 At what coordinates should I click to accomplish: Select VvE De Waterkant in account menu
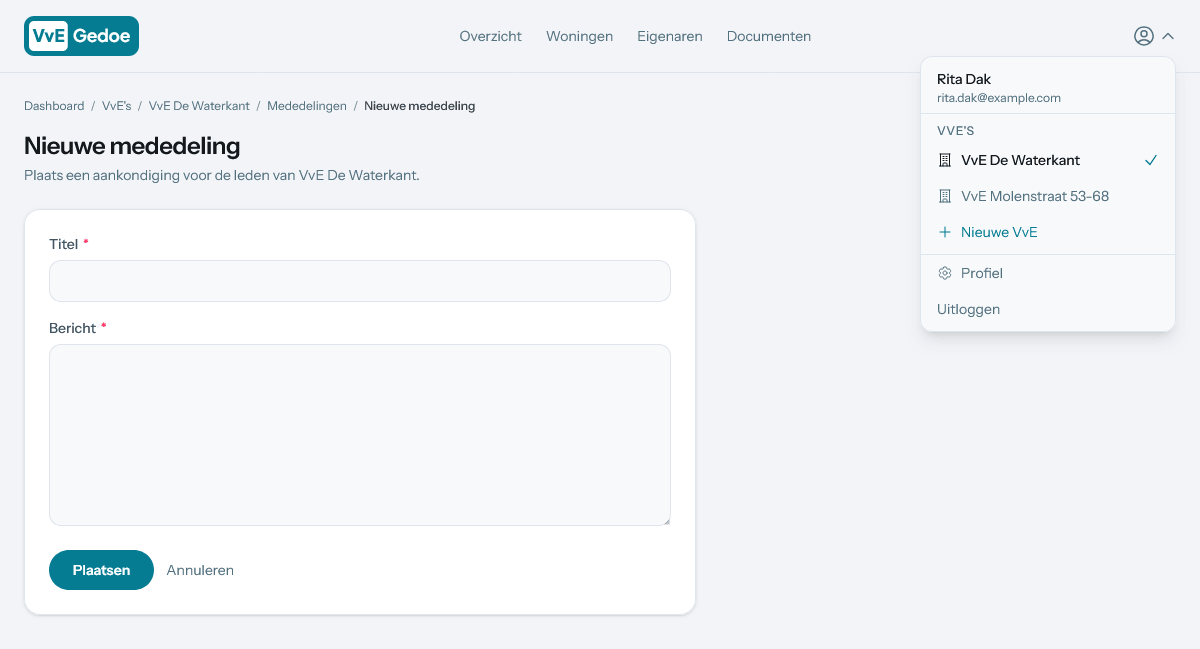(1048, 160)
